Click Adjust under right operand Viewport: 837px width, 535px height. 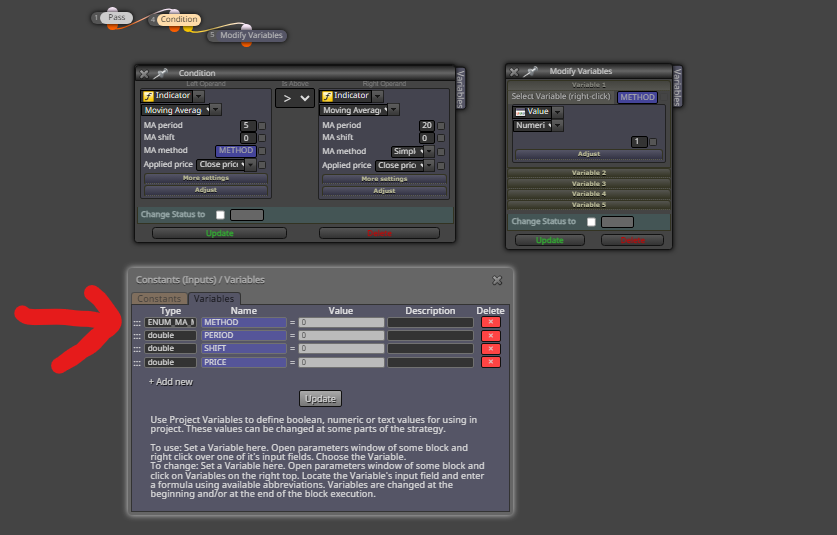384,191
